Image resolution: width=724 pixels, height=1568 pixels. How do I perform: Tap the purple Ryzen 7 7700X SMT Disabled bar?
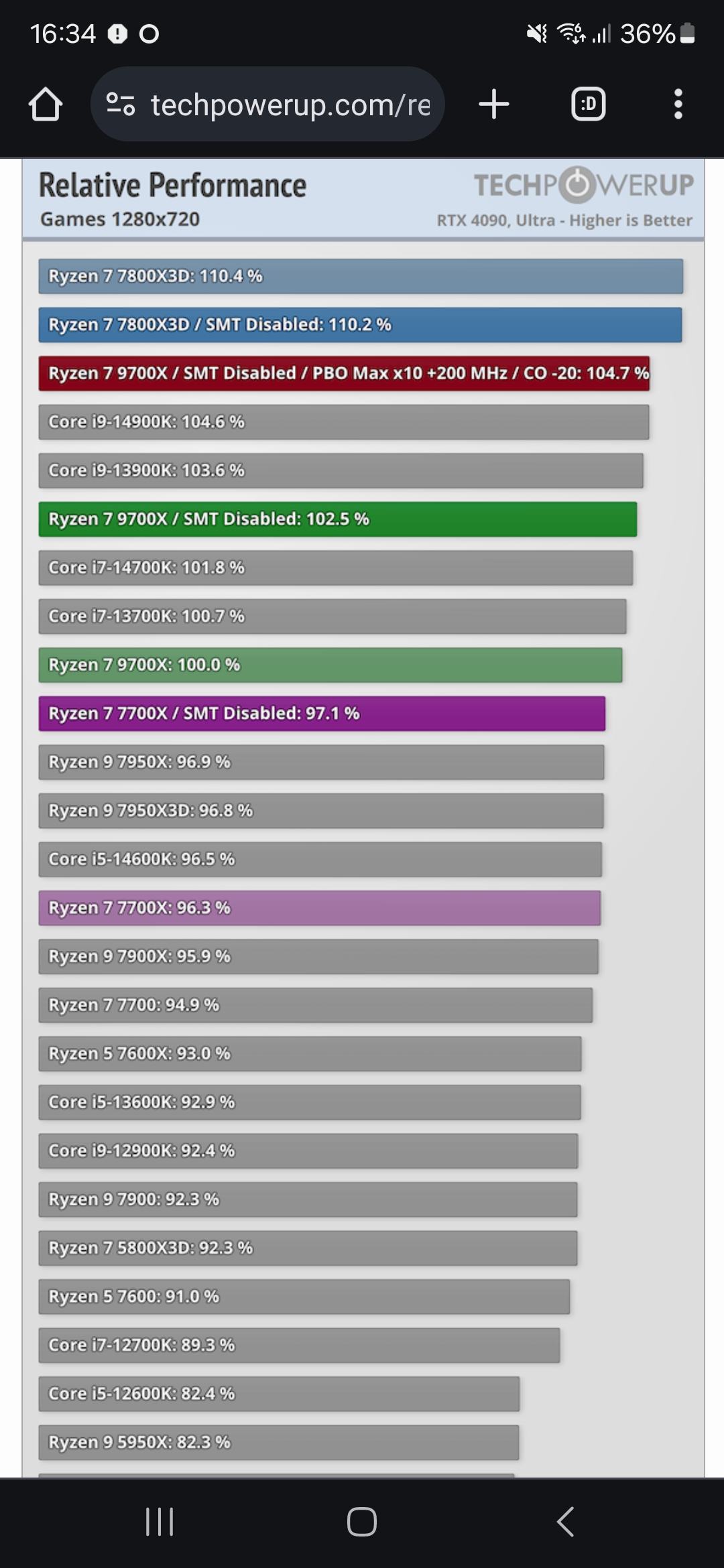click(322, 714)
